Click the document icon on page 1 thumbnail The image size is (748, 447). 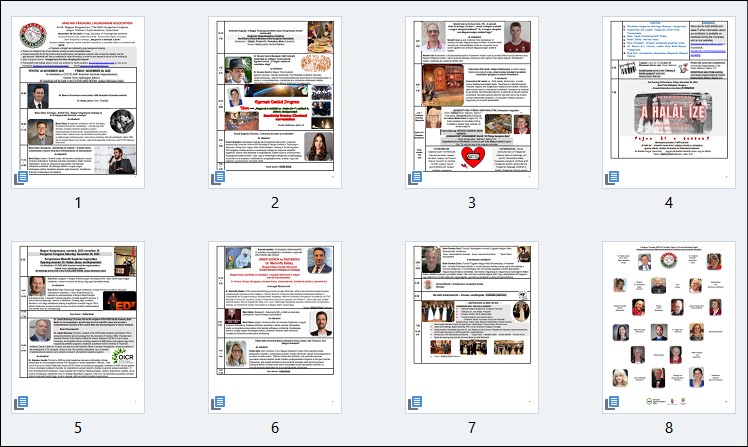[23, 178]
